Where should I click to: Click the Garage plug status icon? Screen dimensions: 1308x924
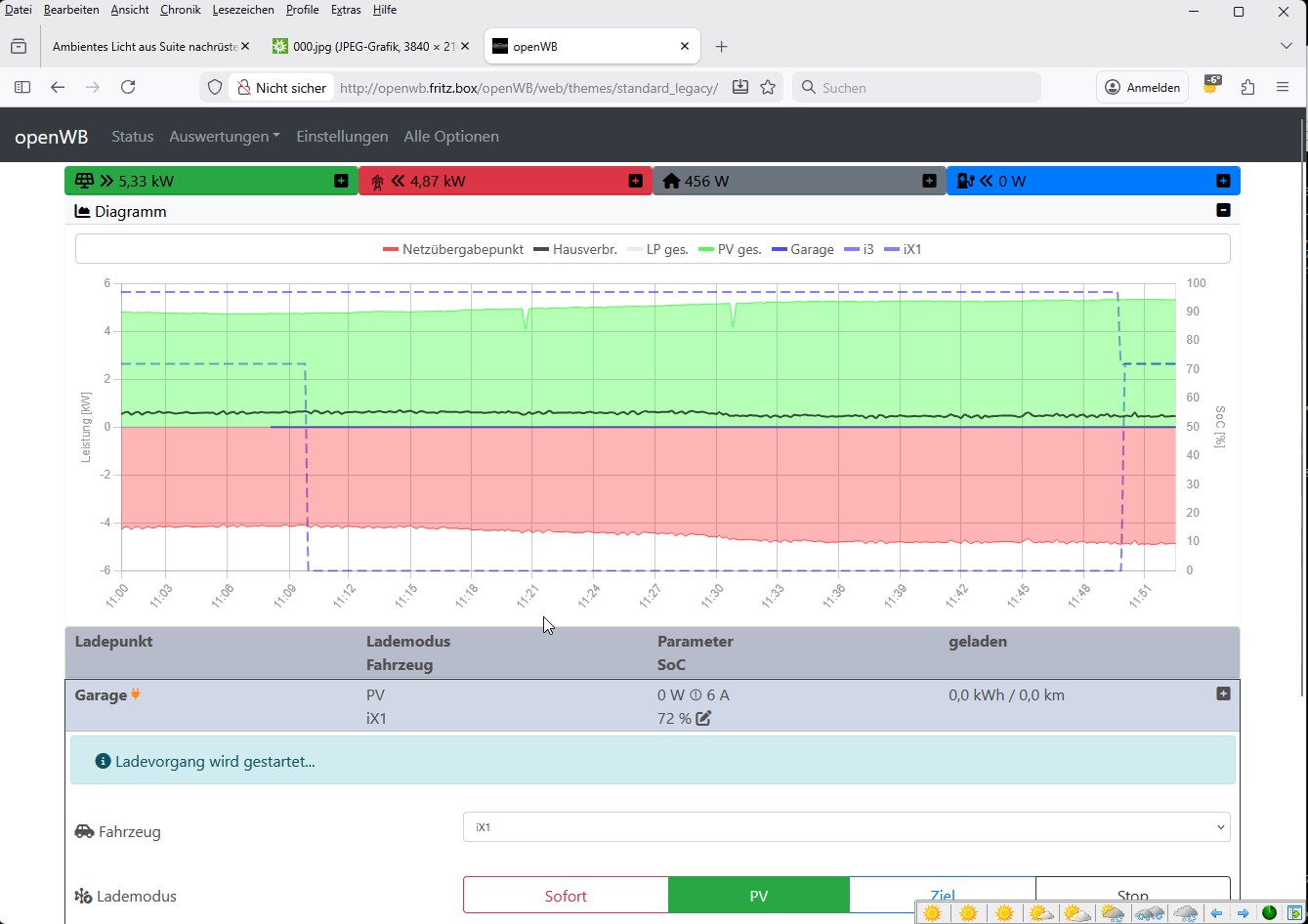(137, 694)
